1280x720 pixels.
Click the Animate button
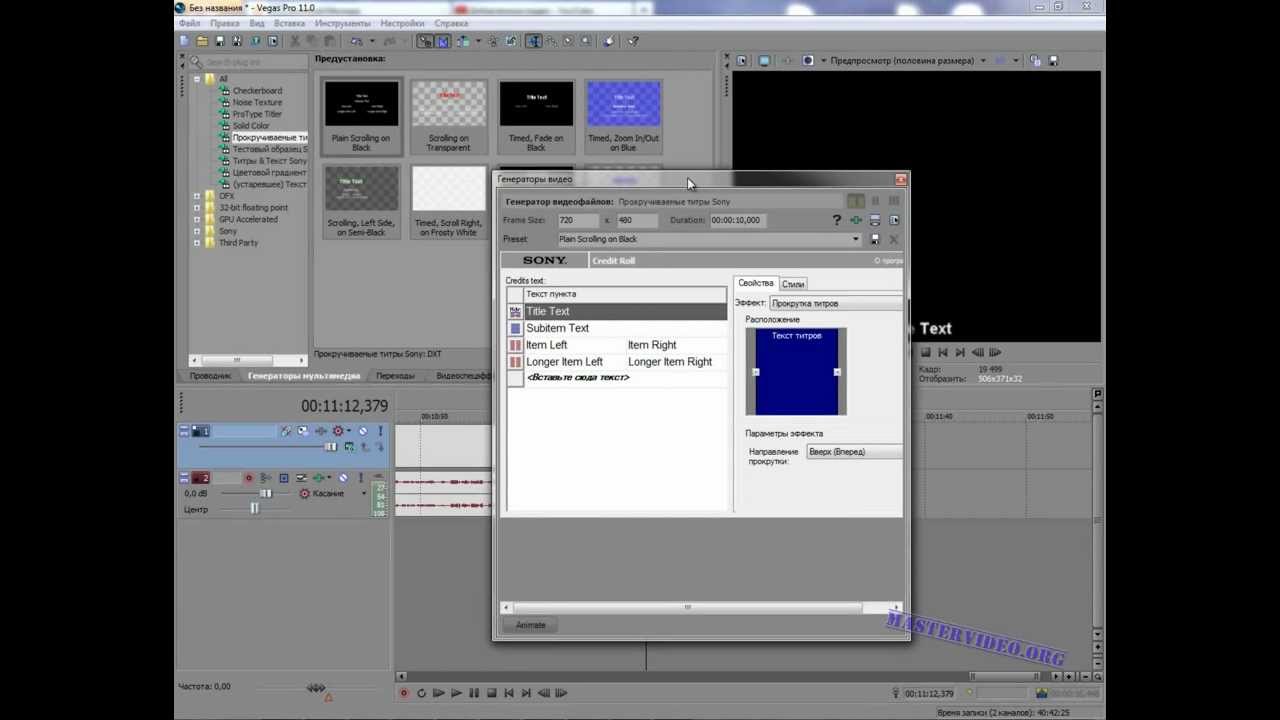point(530,625)
